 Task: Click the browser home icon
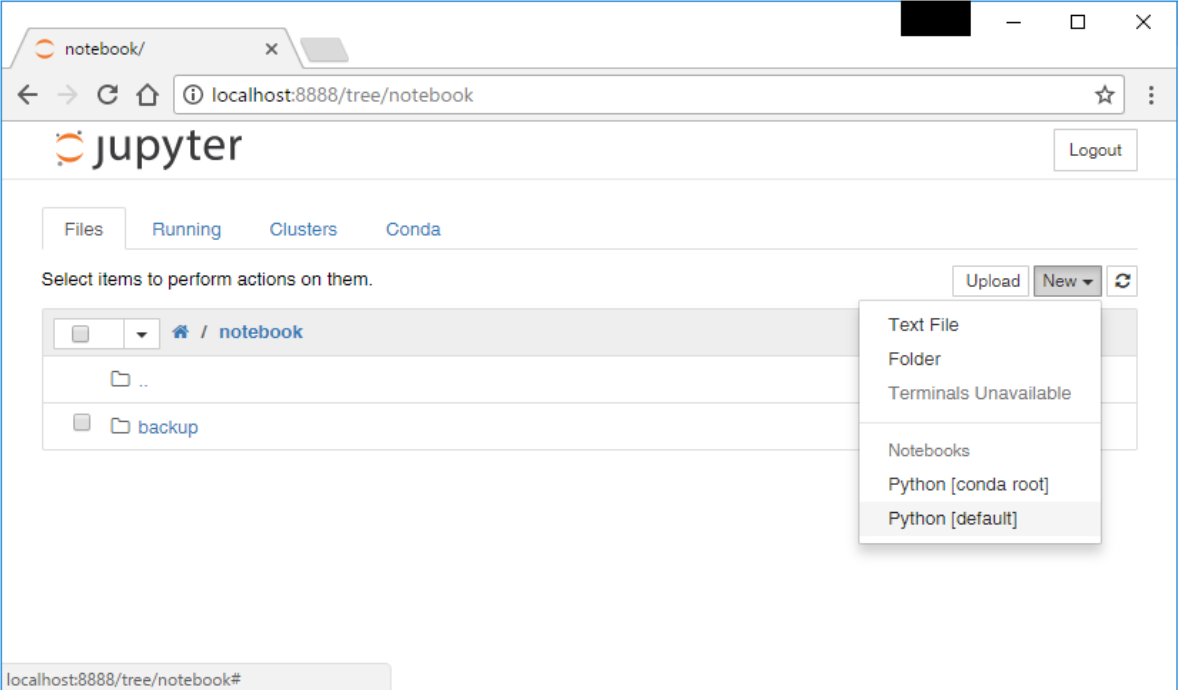coord(148,95)
